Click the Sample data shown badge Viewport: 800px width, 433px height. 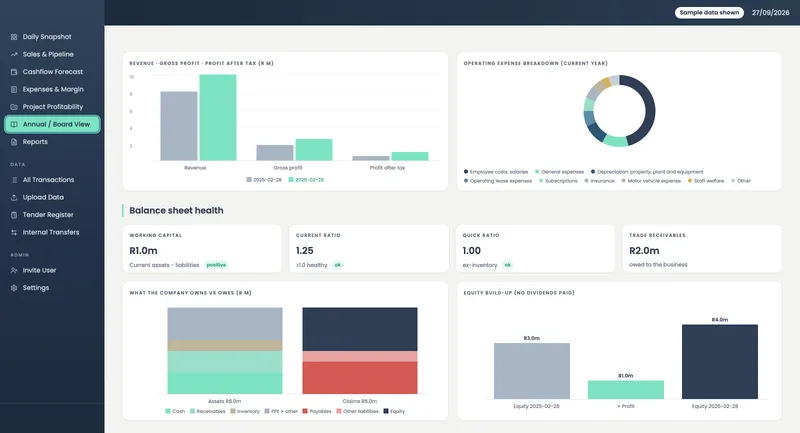[x=709, y=12]
